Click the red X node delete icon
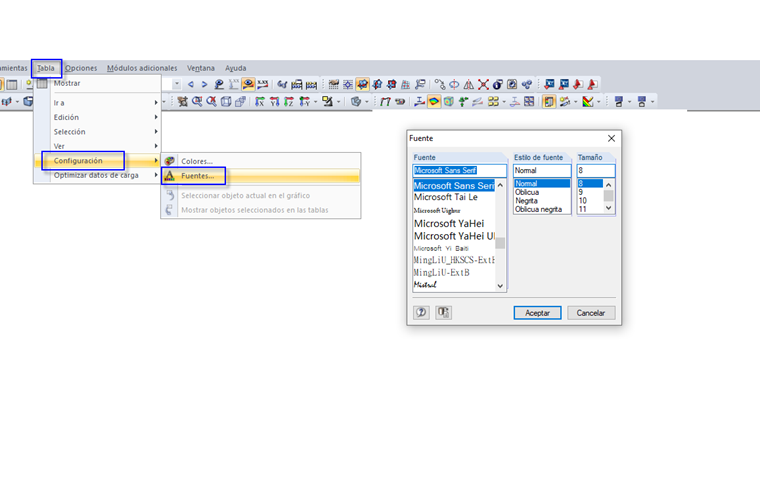 click(483, 85)
